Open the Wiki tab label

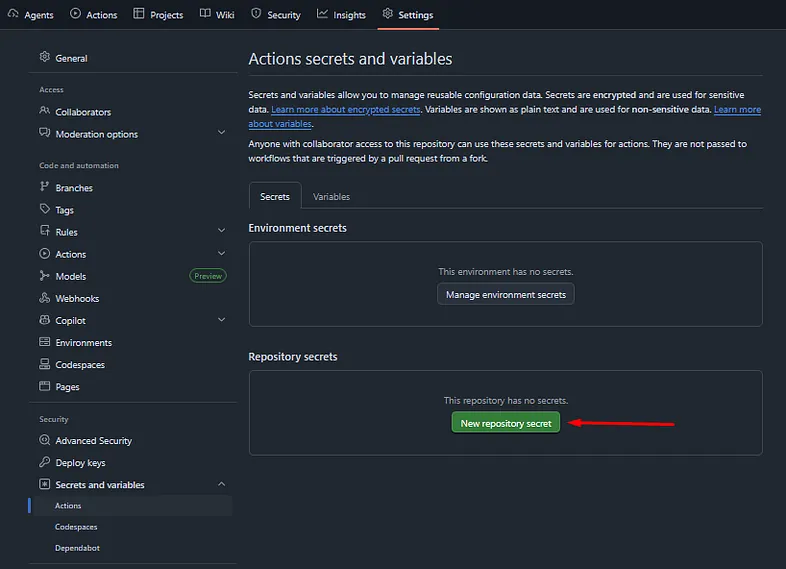pos(225,16)
